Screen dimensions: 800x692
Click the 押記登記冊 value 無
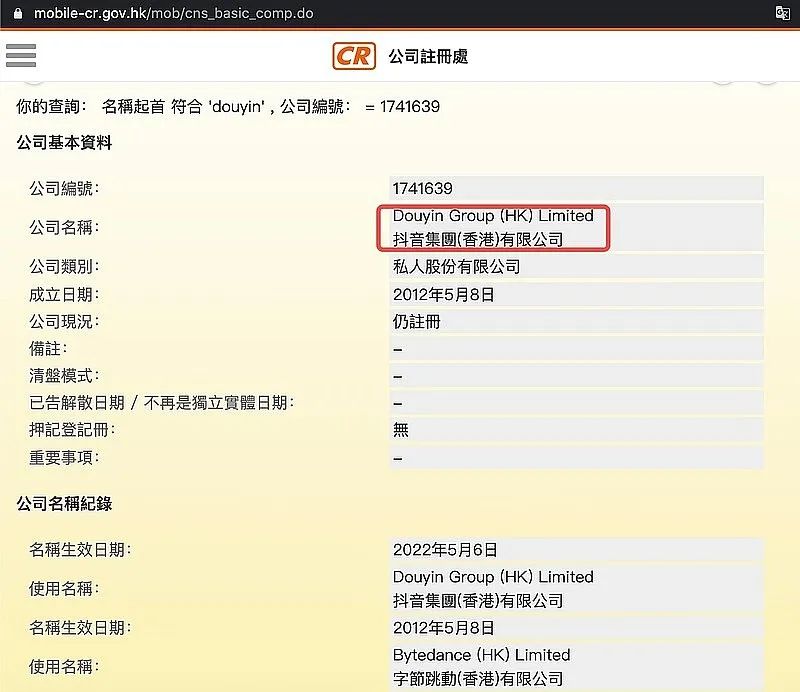pyautogui.click(x=401, y=430)
